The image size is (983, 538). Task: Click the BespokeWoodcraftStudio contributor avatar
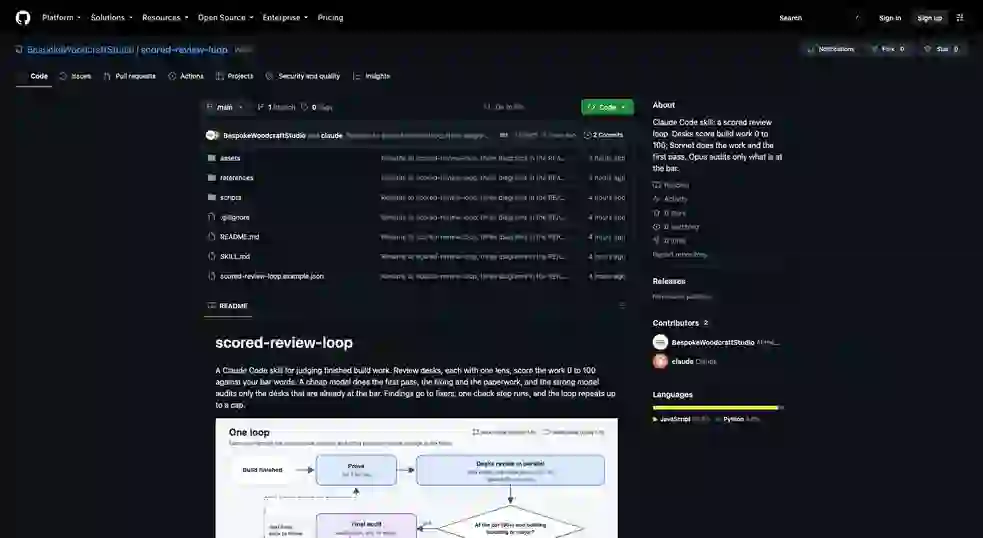660,342
